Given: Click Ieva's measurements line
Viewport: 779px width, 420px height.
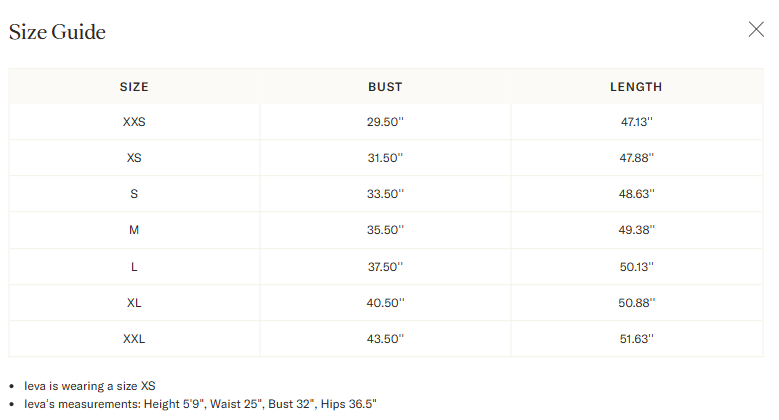Looking at the screenshot, I should coord(200,404).
